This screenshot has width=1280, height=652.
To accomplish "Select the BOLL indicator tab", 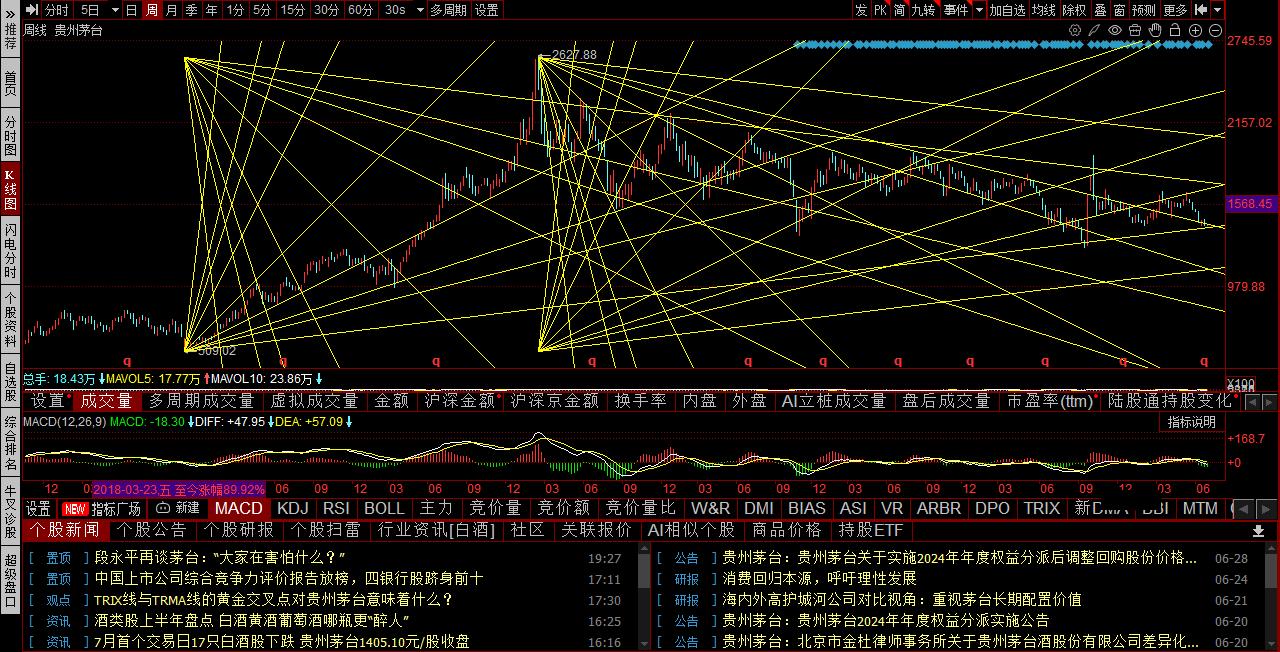I will (384, 508).
